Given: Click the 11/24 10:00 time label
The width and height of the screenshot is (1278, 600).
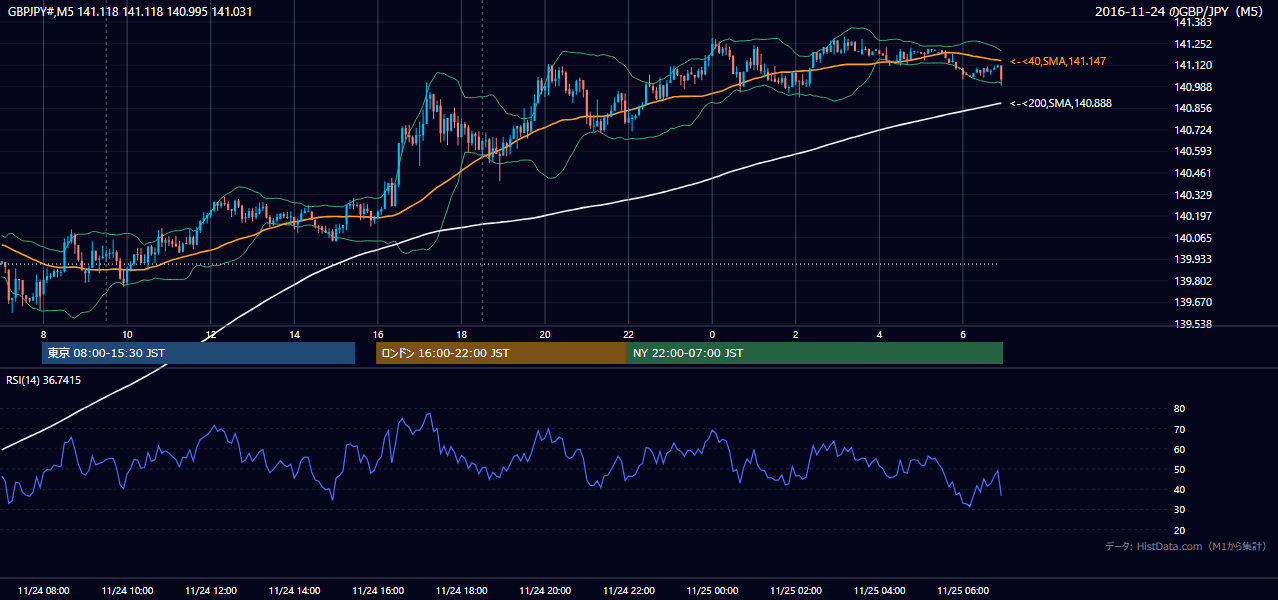Looking at the screenshot, I should (x=127, y=590).
